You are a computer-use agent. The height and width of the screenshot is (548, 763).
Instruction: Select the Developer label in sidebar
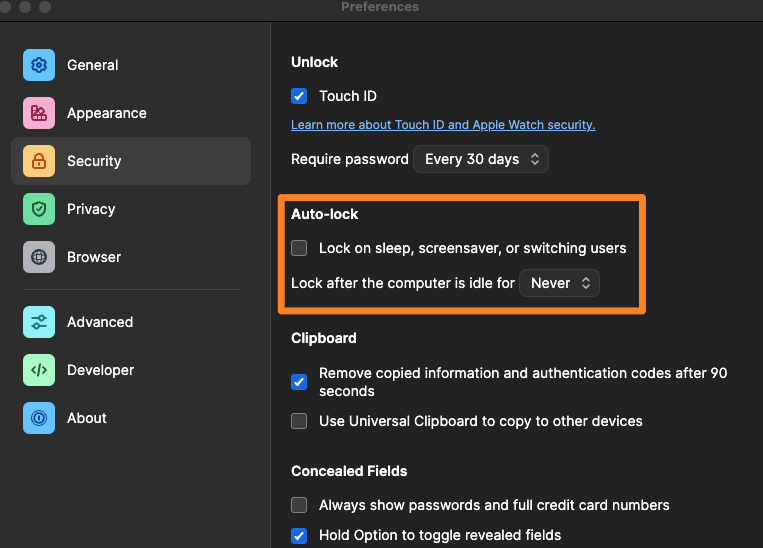tap(101, 370)
